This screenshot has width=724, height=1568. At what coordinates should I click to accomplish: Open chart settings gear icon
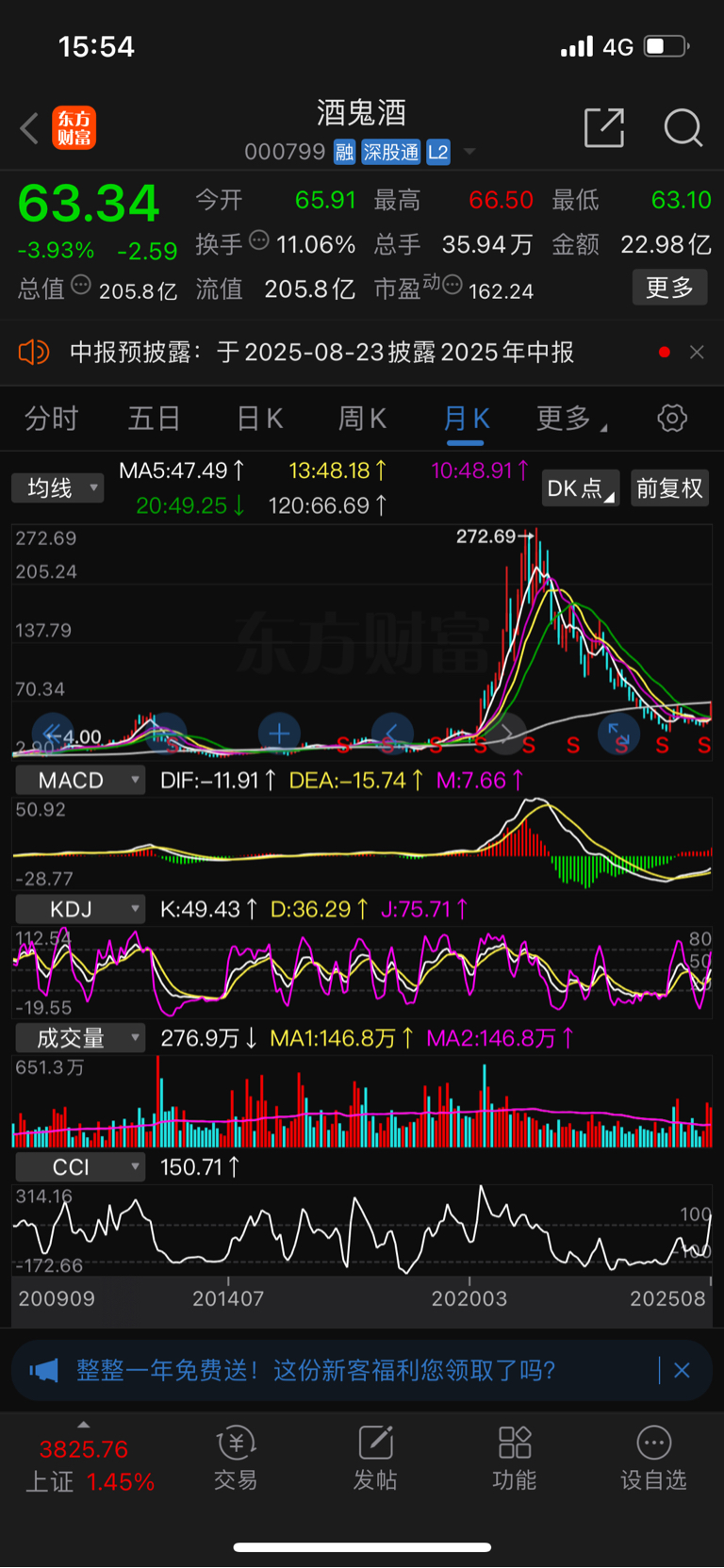672,418
